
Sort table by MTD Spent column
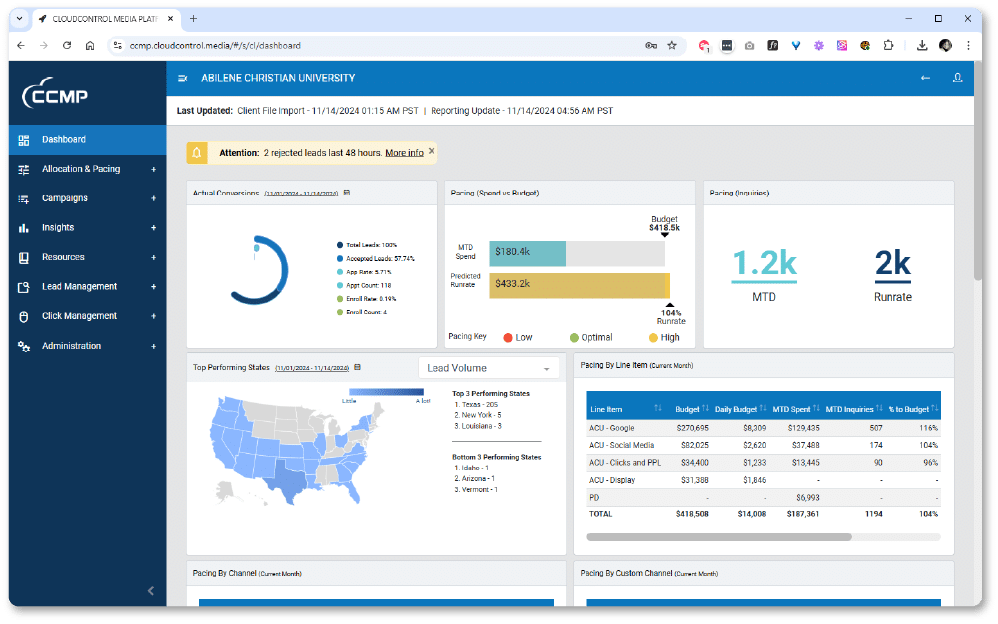[x=816, y=409]
